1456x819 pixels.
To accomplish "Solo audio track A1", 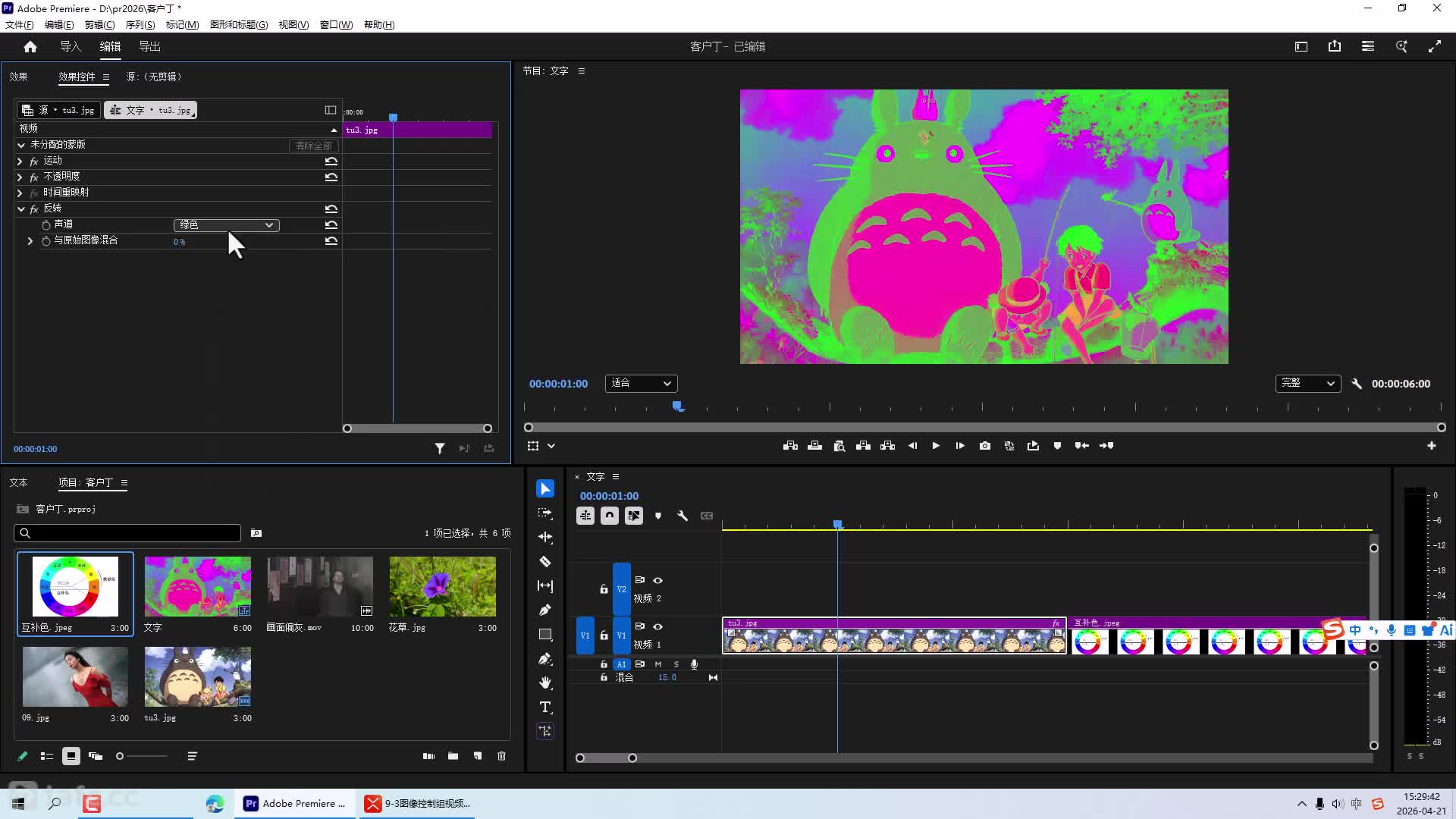I will coord(676,664).
